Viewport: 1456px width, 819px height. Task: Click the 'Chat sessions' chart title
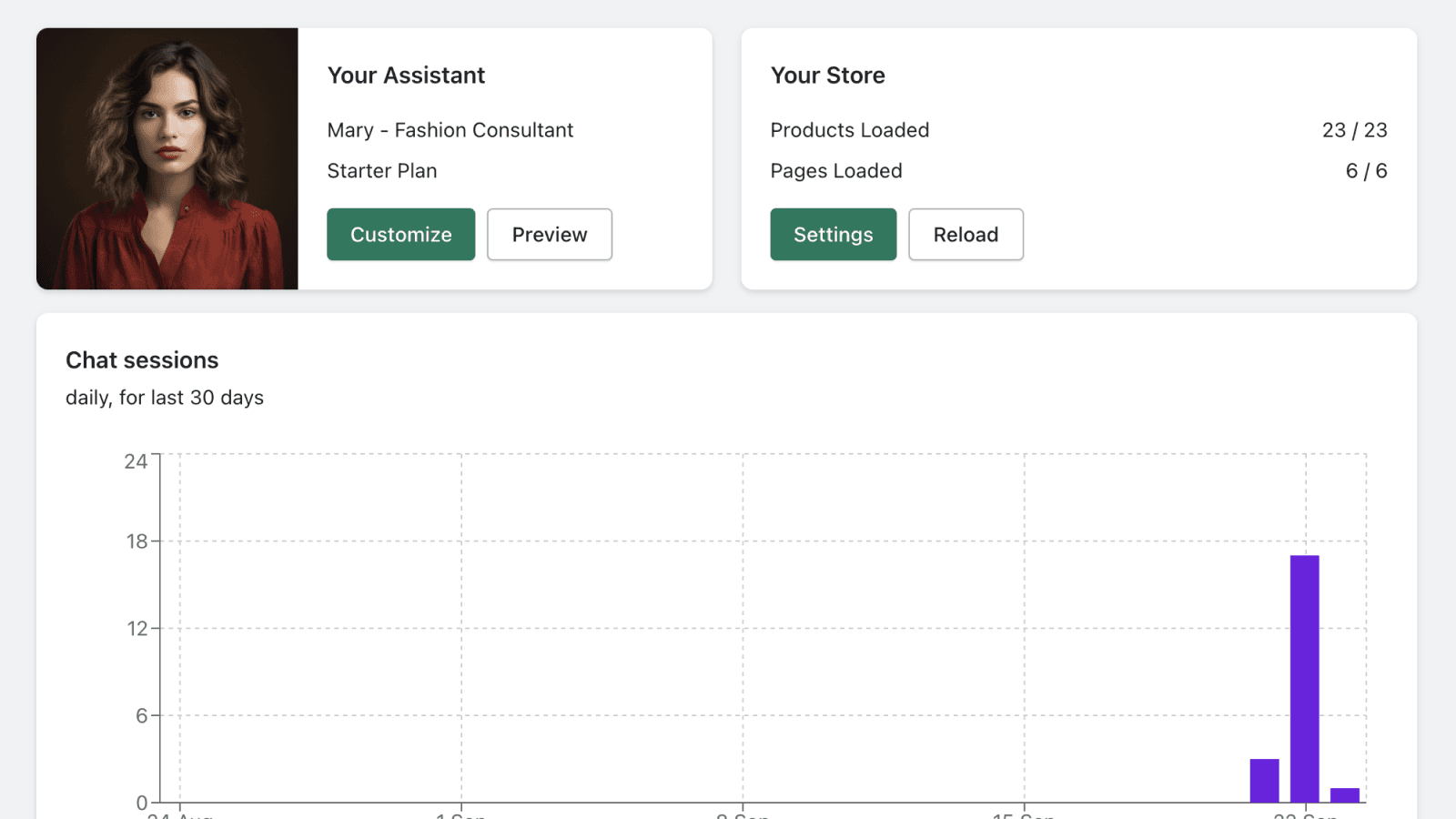pyautogui.click(x=142, y=360)
